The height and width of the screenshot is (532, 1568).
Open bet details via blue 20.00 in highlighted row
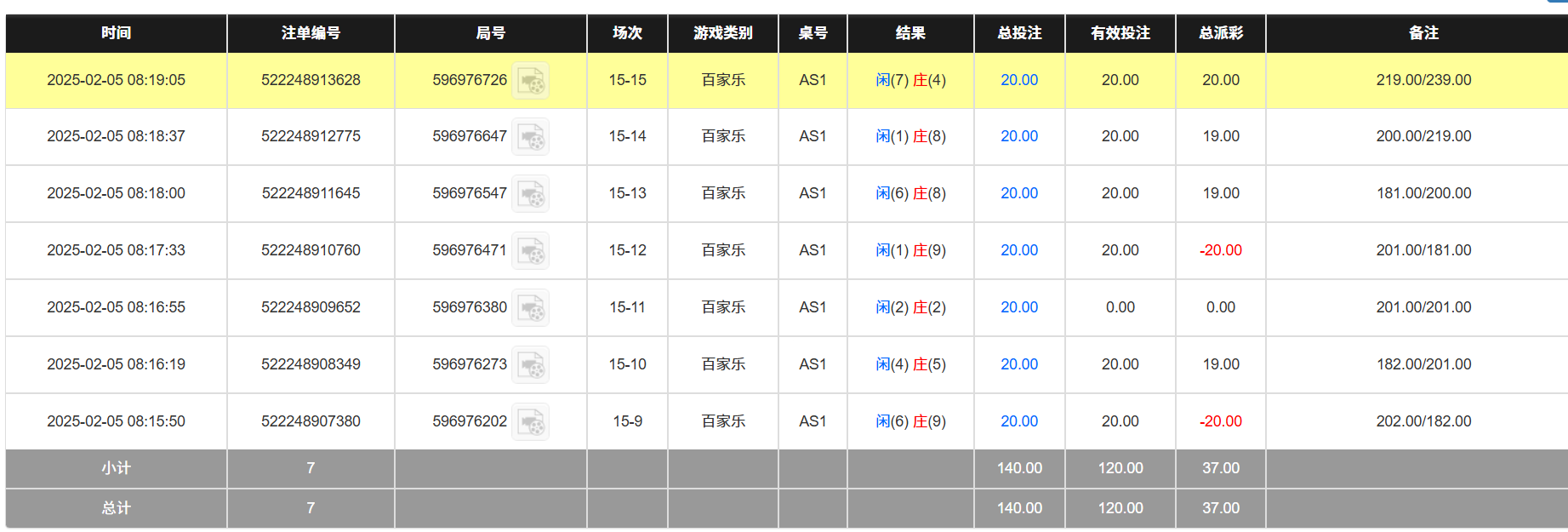pyautogui.click(x=1018, y=80)
